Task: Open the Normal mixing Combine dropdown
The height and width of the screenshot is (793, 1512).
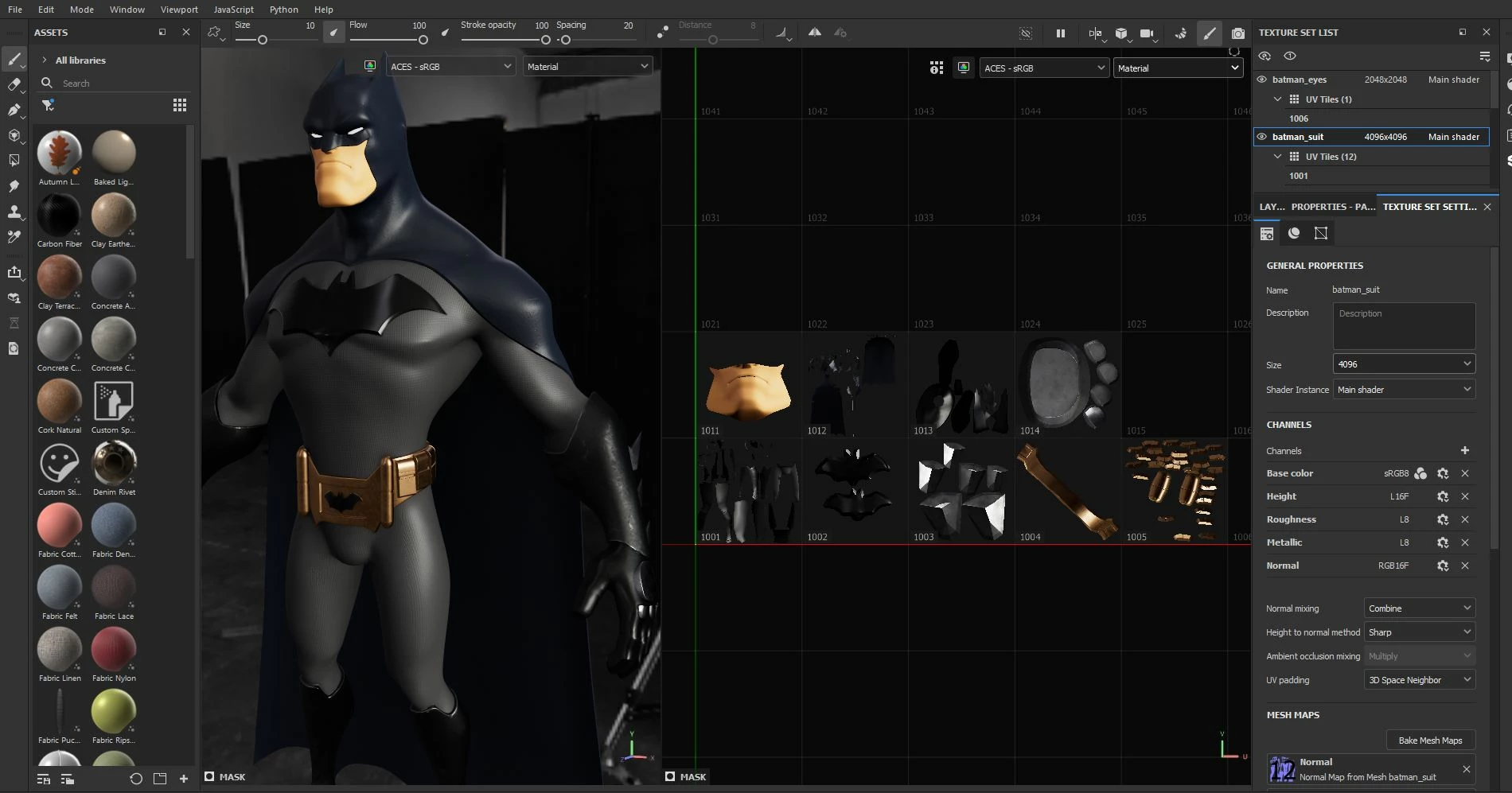Action: [1419, 608]
